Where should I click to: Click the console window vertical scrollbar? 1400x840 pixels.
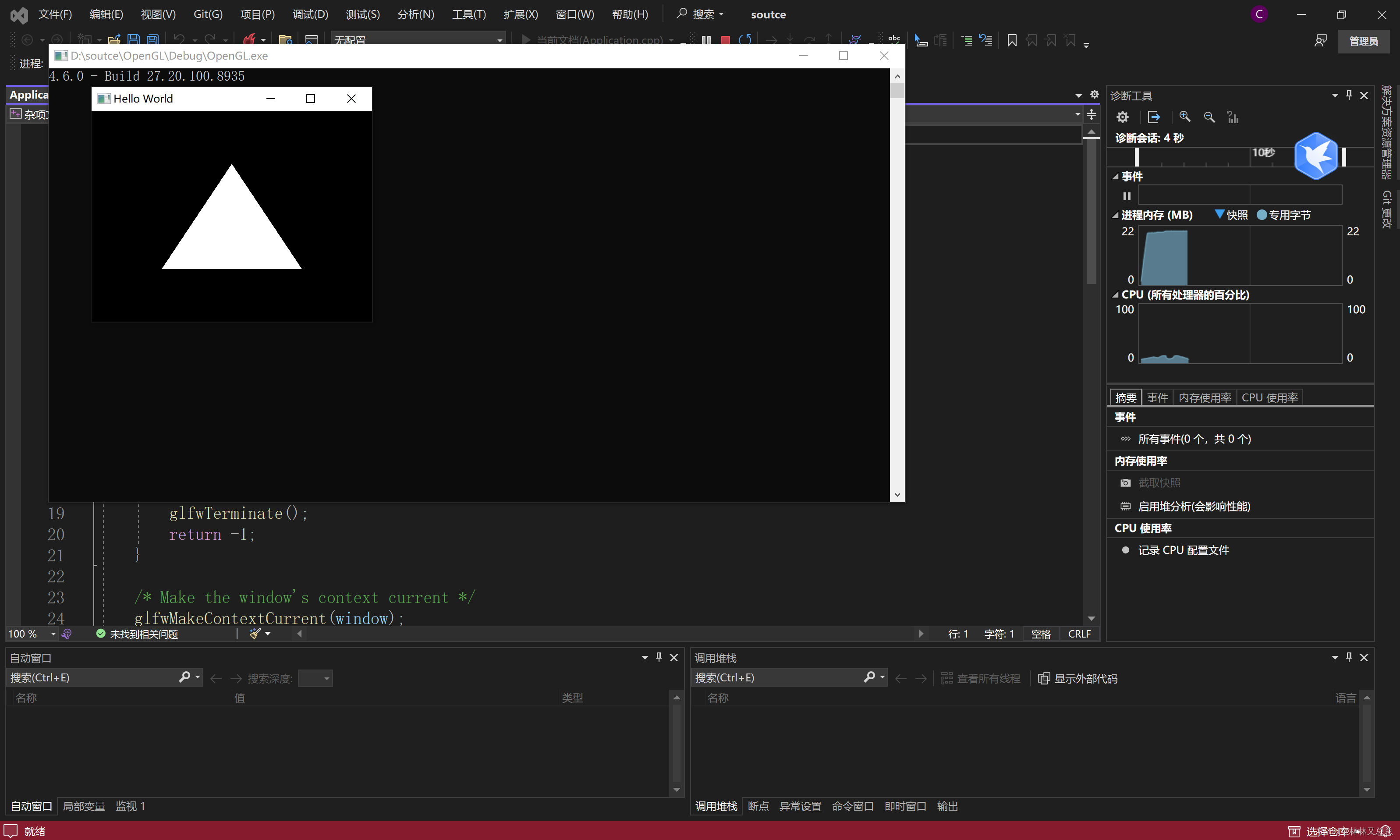[x=897, y=285]
